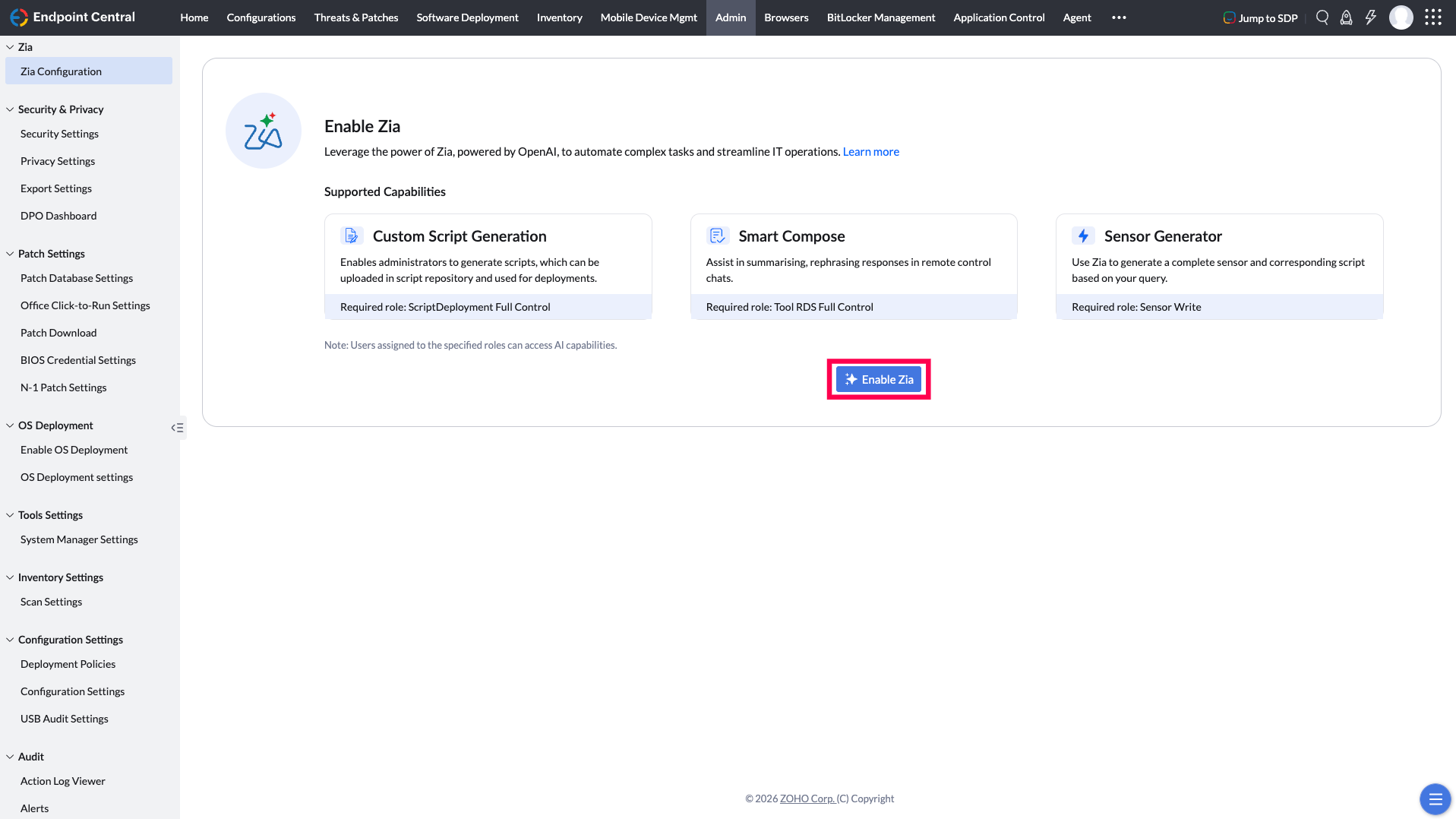Open Patch Download

[x=58, y=333]
